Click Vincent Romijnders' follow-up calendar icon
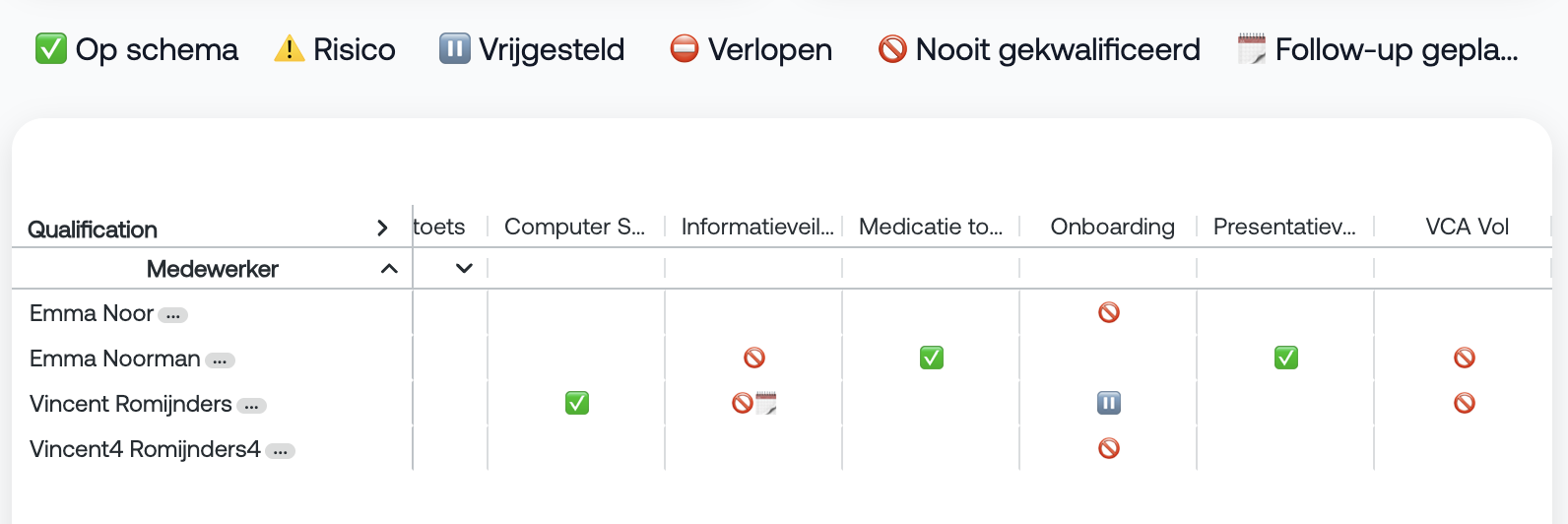The width and height of the screenshot is (1568, 524). 766,403
